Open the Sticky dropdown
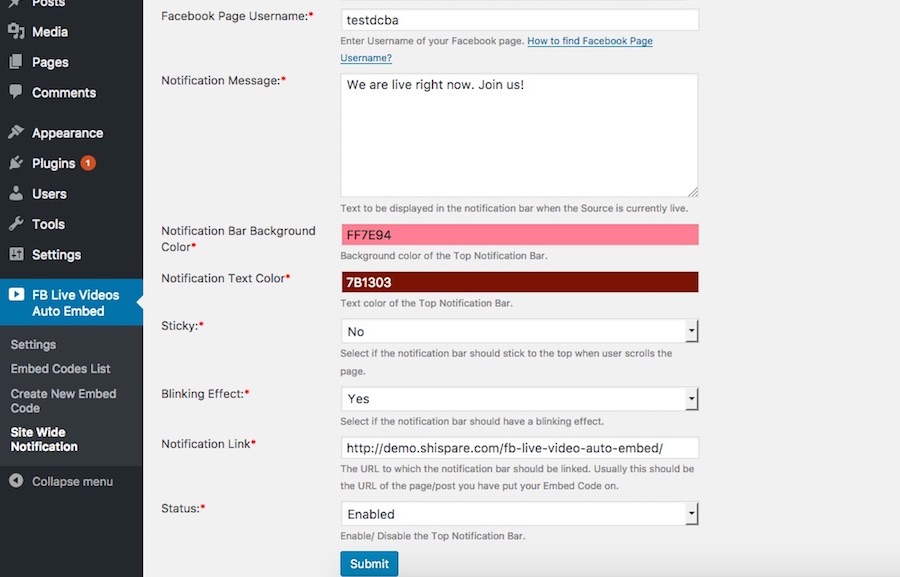 pyautogui.click(x=519, y=331)
